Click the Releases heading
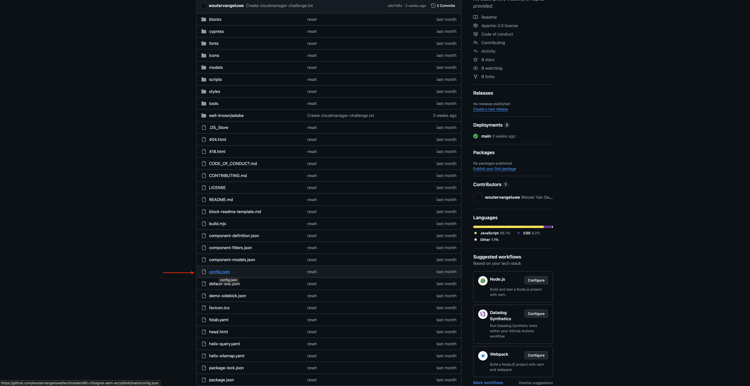750x386 pixels. point(483,93)
